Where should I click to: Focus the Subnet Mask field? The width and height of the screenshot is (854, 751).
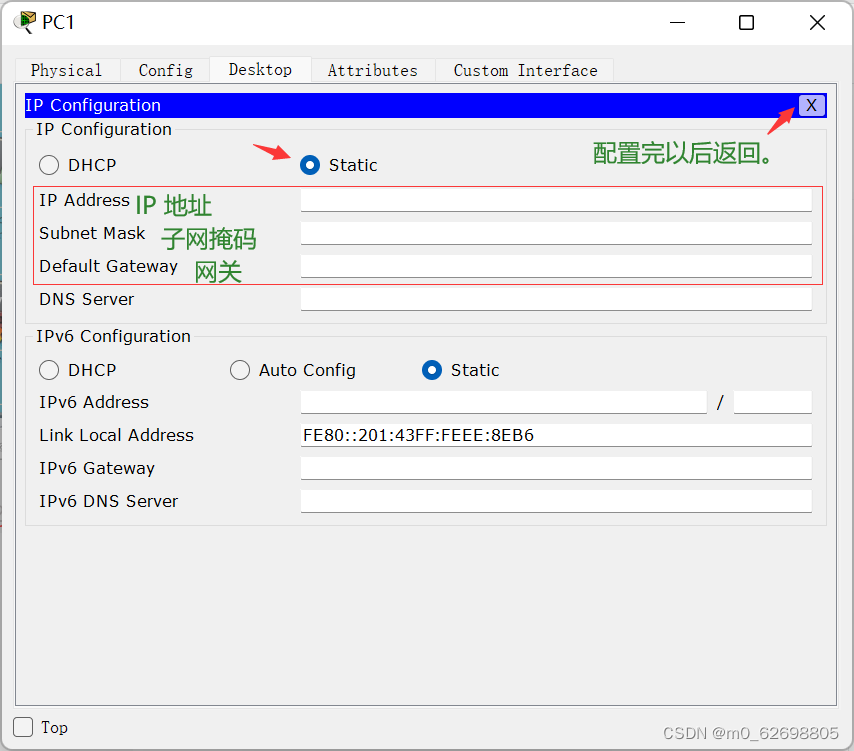point(556,233)
